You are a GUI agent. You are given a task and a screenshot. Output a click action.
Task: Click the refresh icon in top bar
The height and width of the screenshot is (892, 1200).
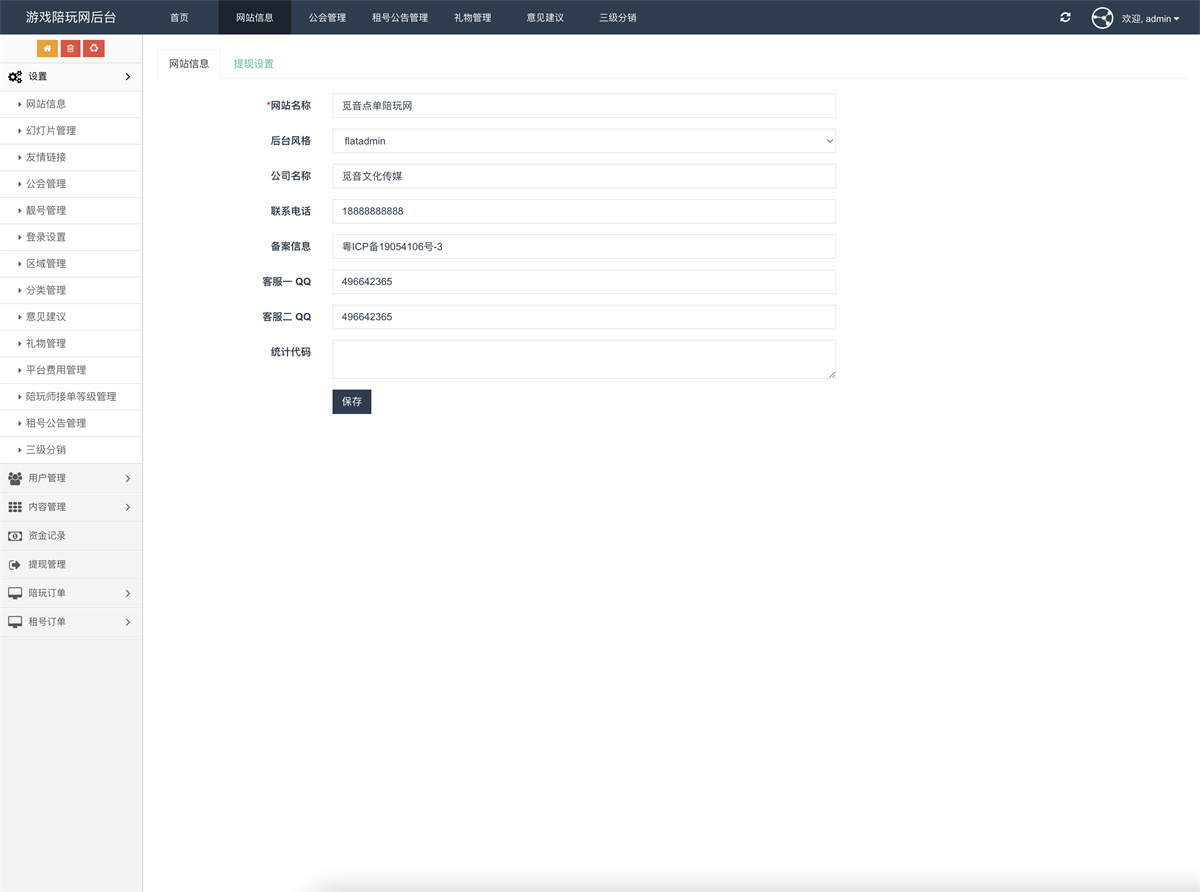(1065, 18)
